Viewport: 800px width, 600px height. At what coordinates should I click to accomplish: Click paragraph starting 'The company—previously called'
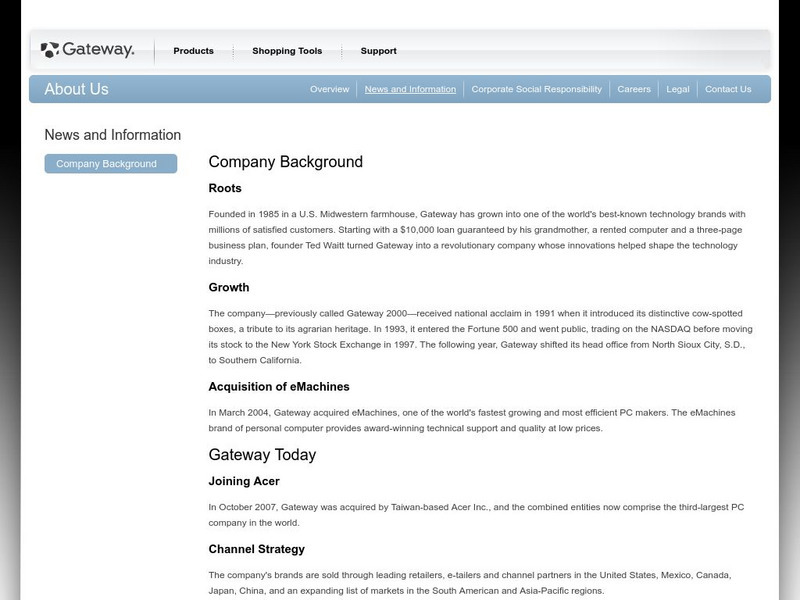click(480, 337)
